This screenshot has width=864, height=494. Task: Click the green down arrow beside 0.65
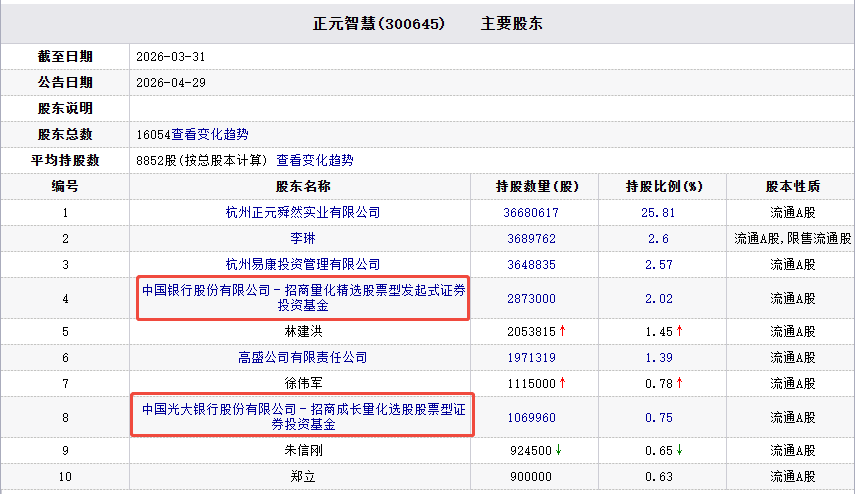(x=679, y=450)
